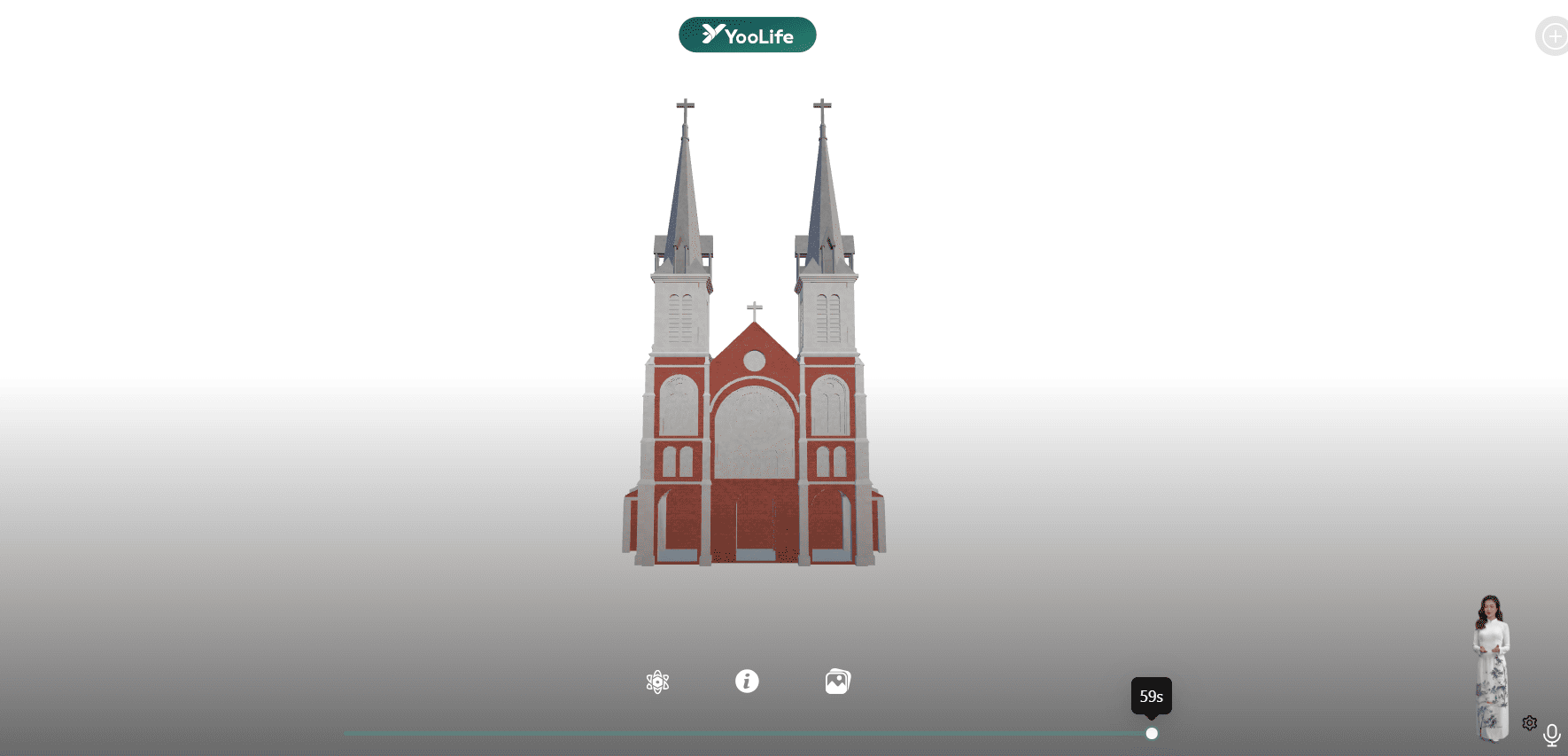Click the plus icon at top right
This screenshot has height=756, width=1568.
coord(1553,36)
